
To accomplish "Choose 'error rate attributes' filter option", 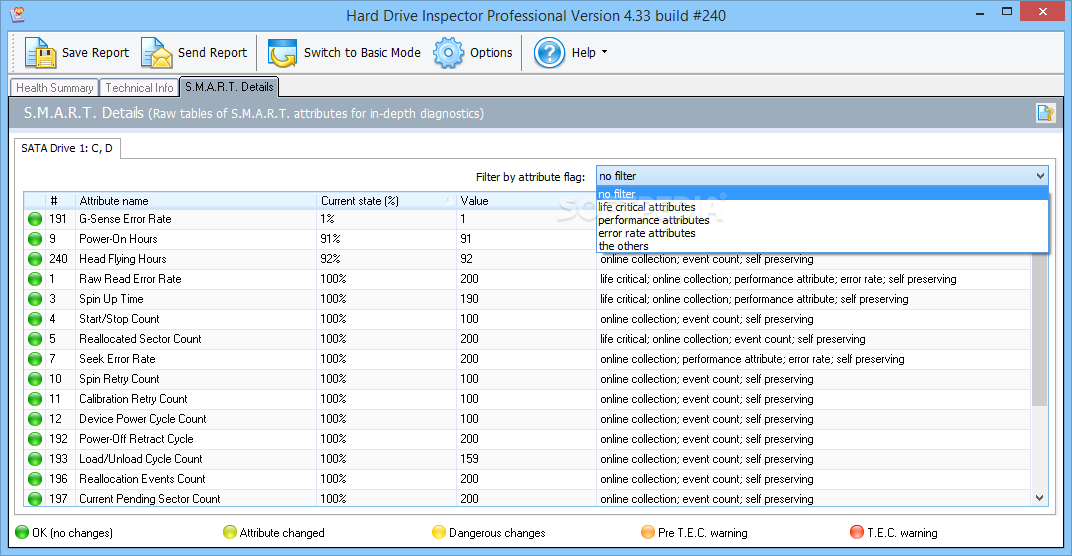I will [x=822, y=233].
